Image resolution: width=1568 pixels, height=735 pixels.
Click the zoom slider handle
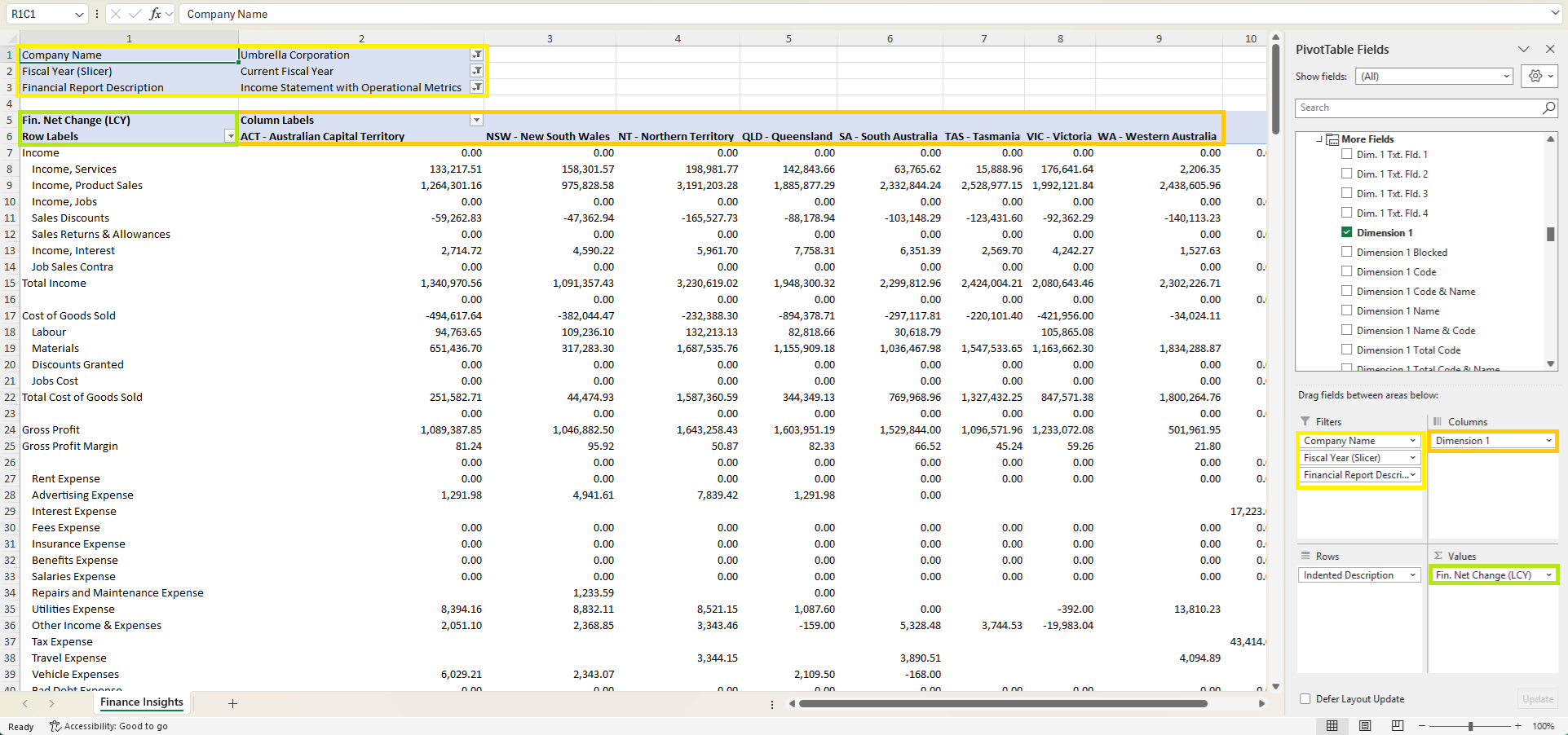pyautogui.click(x=1470, y=725)
